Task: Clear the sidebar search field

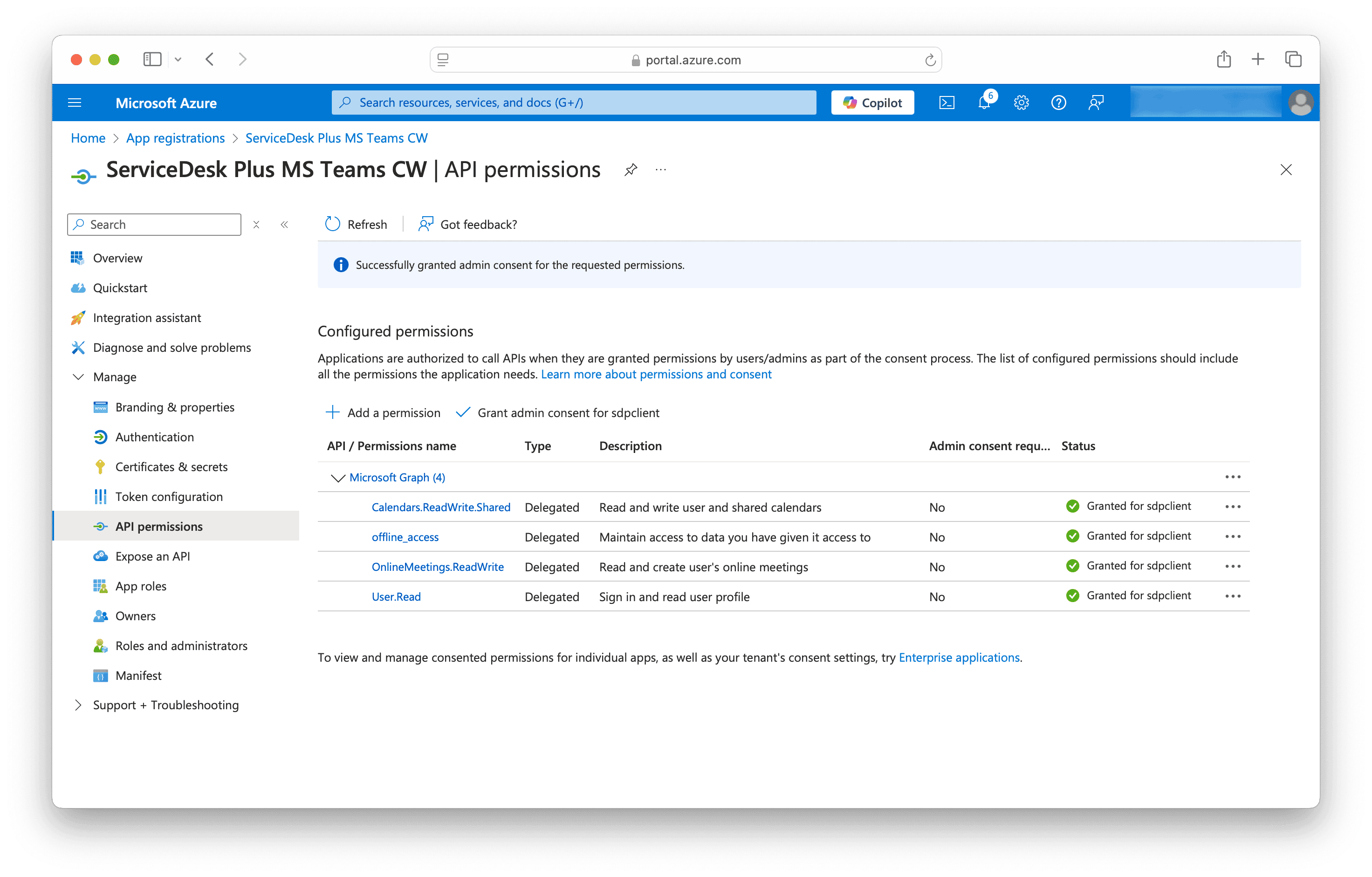Action: tap(256, 225)
